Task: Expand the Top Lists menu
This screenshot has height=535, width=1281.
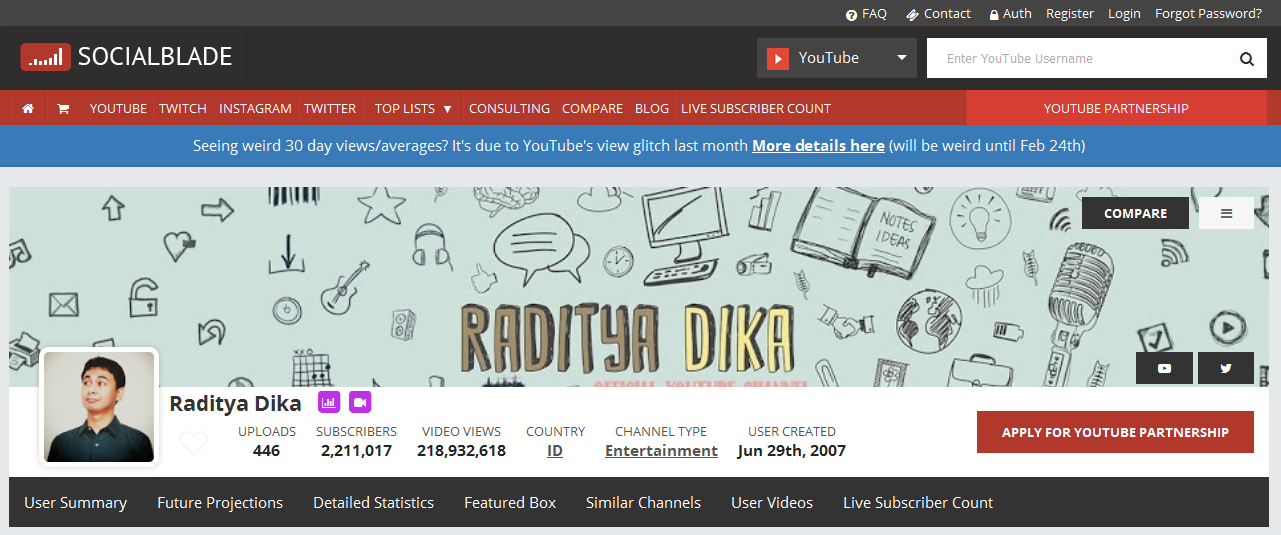Action: tap(413, 108)
